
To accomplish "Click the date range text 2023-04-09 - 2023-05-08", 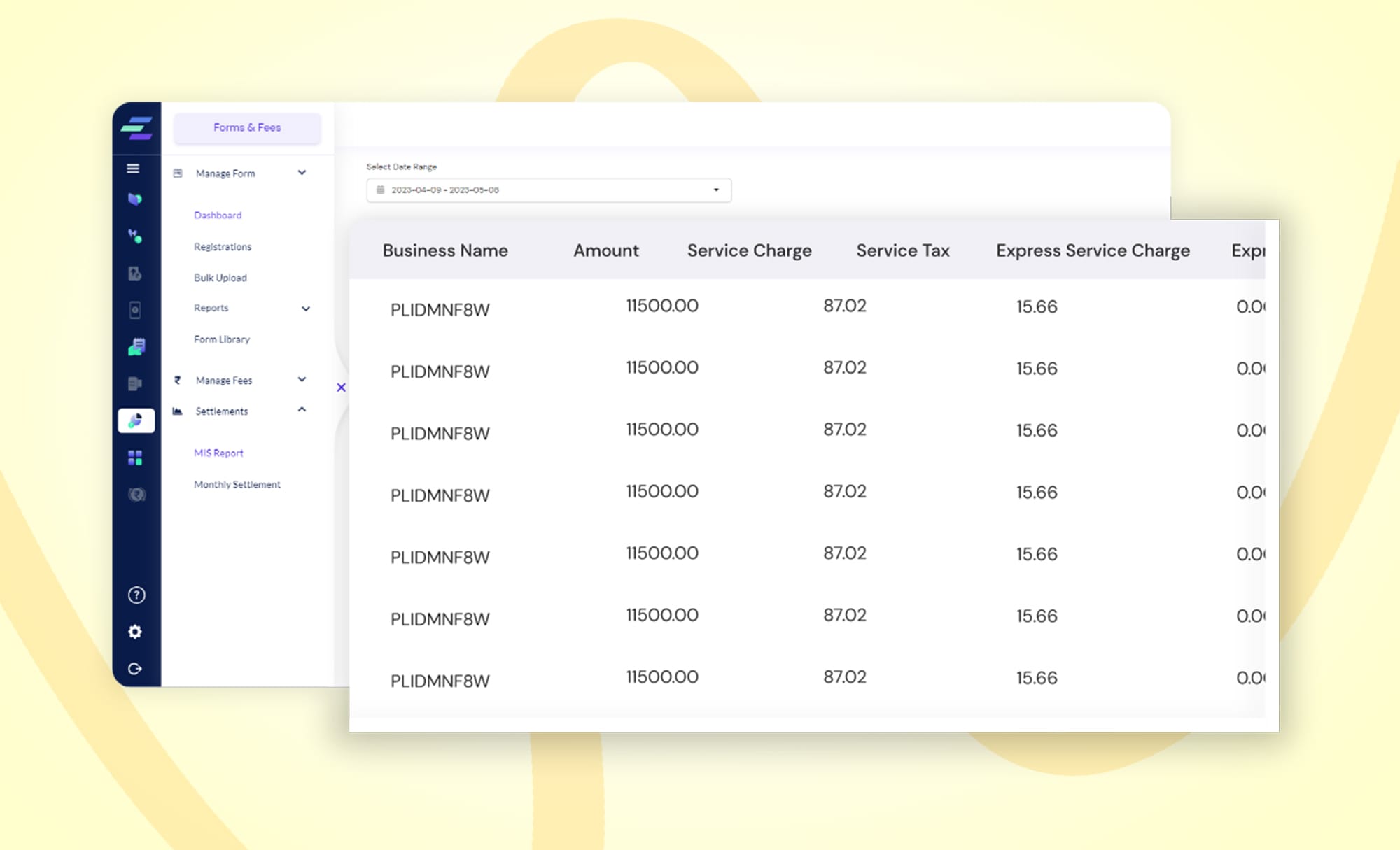I will coord(445,190).
